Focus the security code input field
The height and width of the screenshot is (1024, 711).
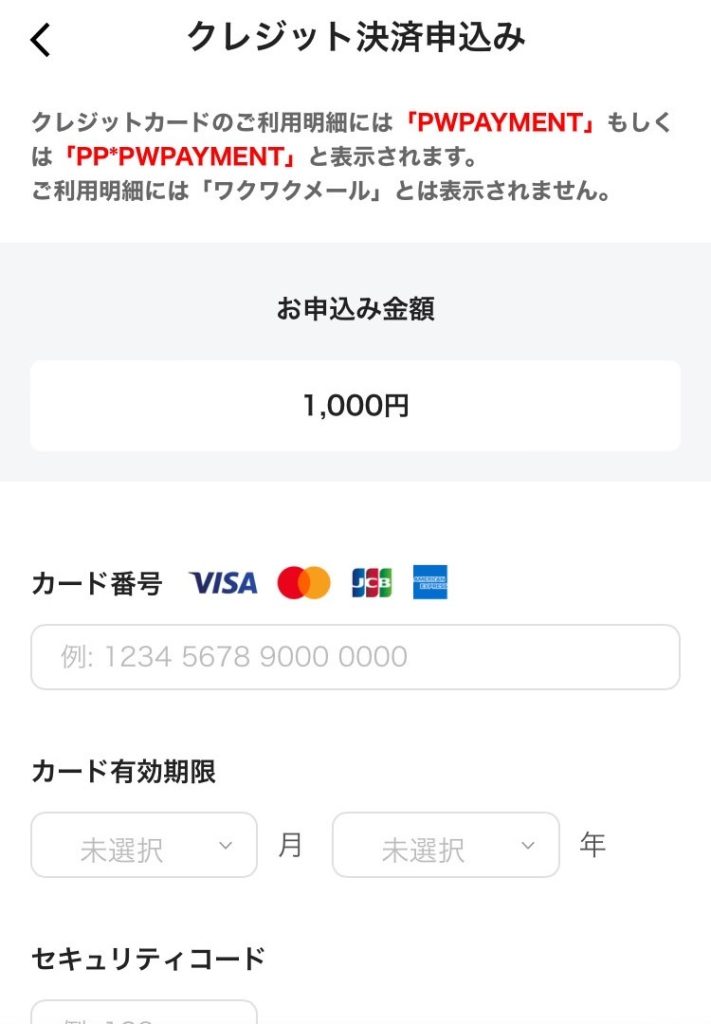click(x=143, y=1012)
